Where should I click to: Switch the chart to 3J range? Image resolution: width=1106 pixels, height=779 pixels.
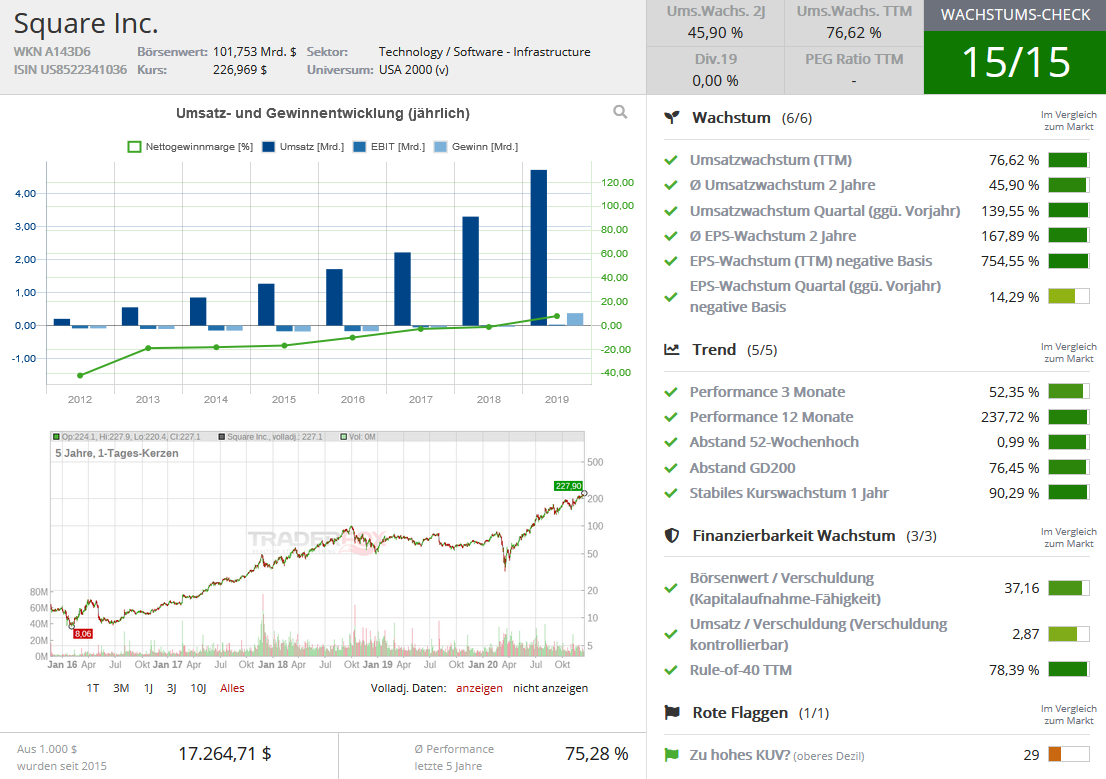(171, 688)
